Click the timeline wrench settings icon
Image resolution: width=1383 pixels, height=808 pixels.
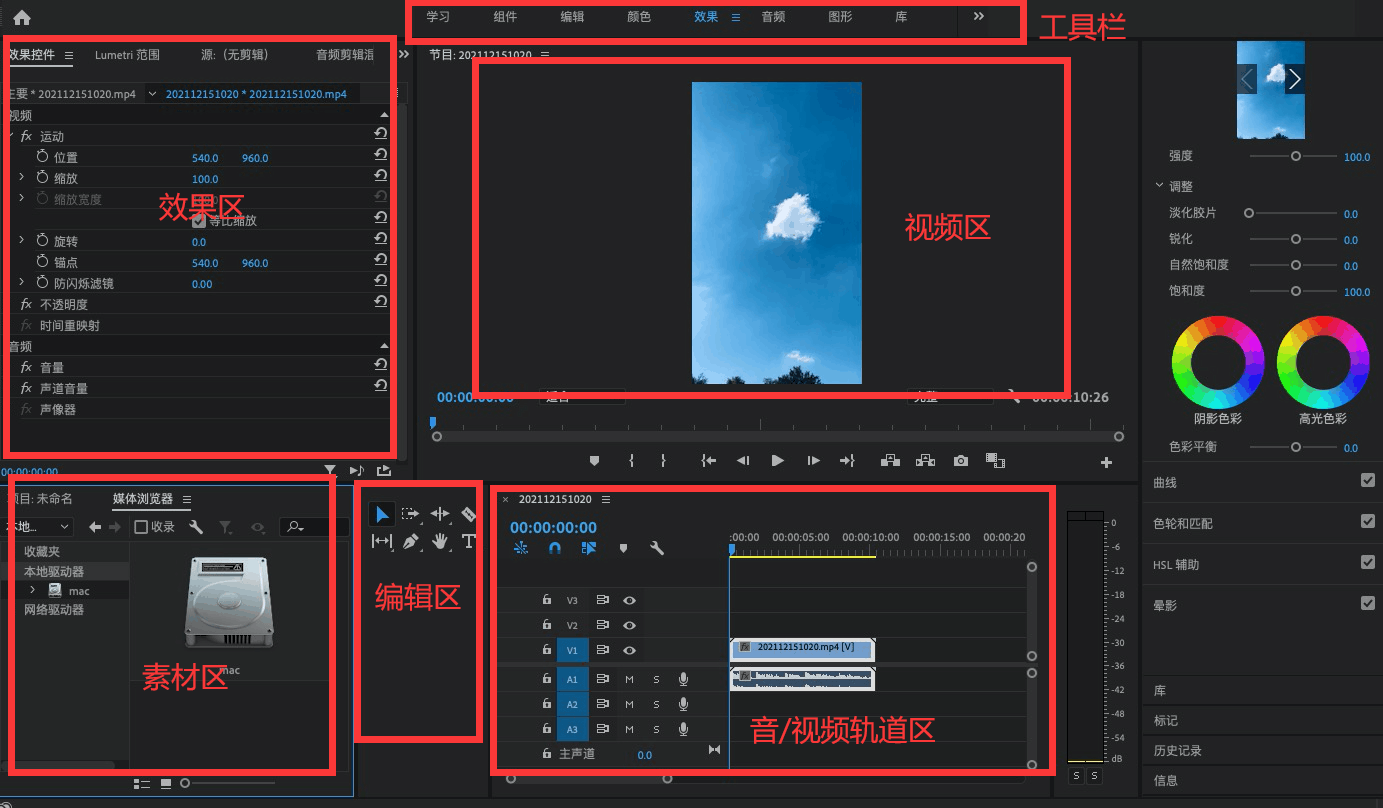click(x=657, y=548)
